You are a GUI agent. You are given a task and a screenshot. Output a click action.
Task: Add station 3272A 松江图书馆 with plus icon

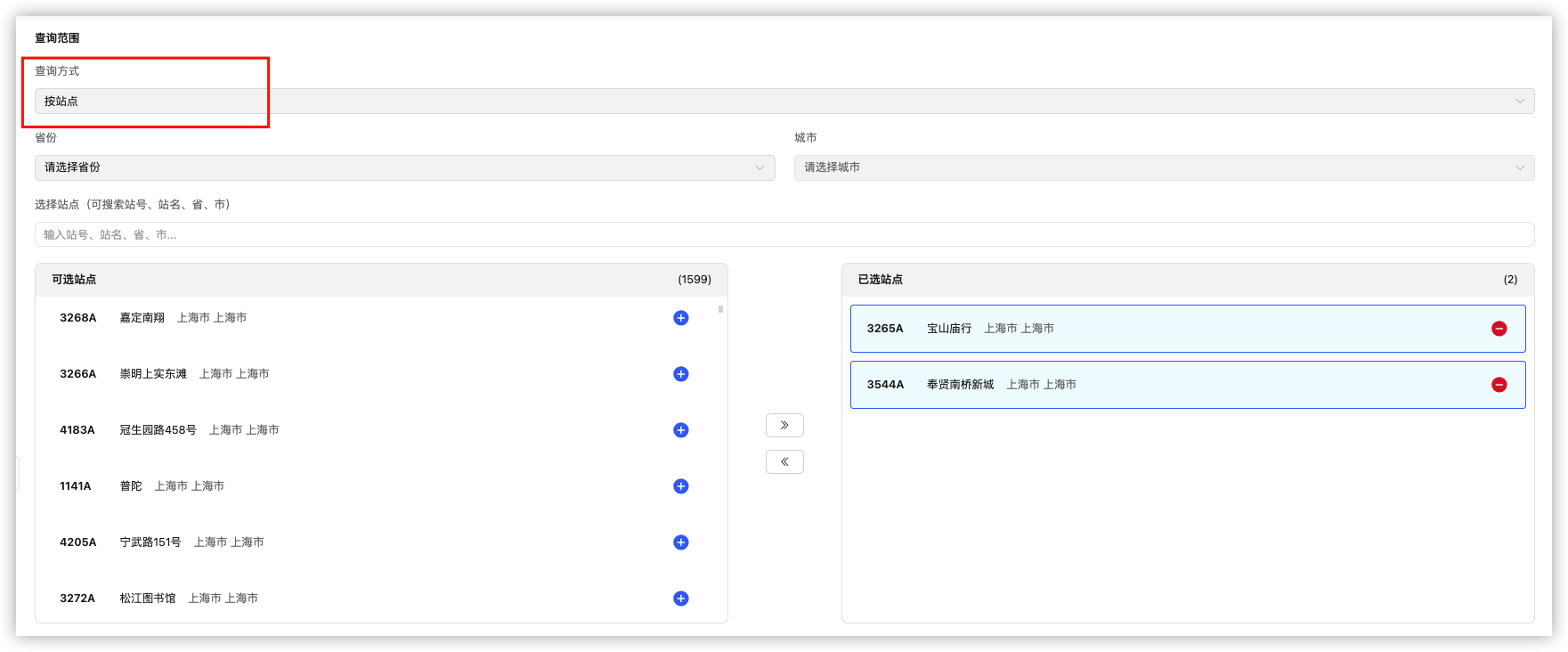[680, 599]
